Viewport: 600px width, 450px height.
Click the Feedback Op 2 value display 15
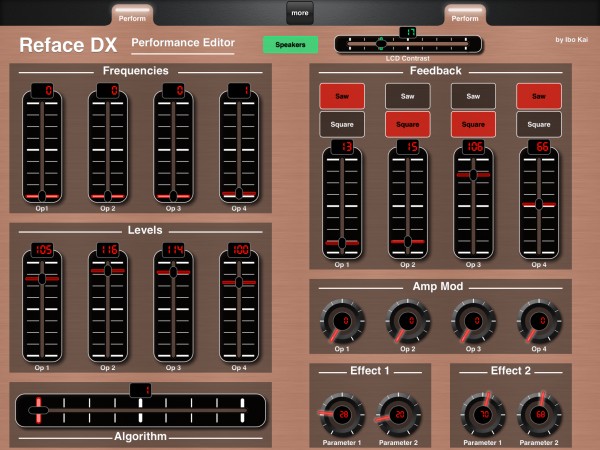pos(408,147)
